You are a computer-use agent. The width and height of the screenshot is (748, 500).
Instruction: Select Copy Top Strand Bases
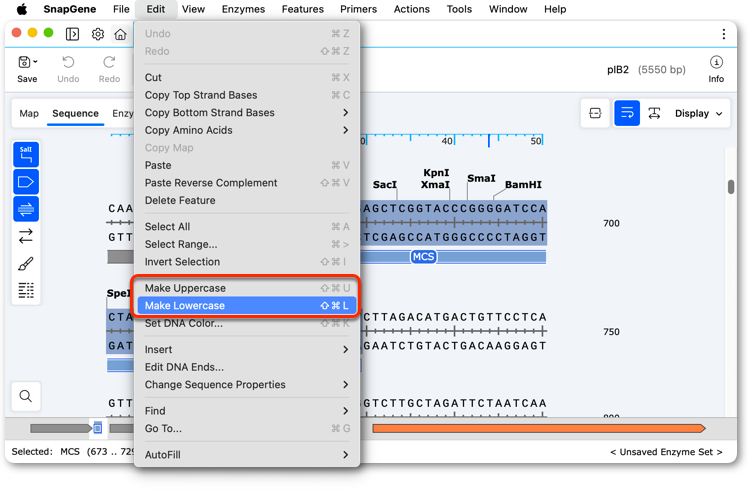[x=247, y=95]
